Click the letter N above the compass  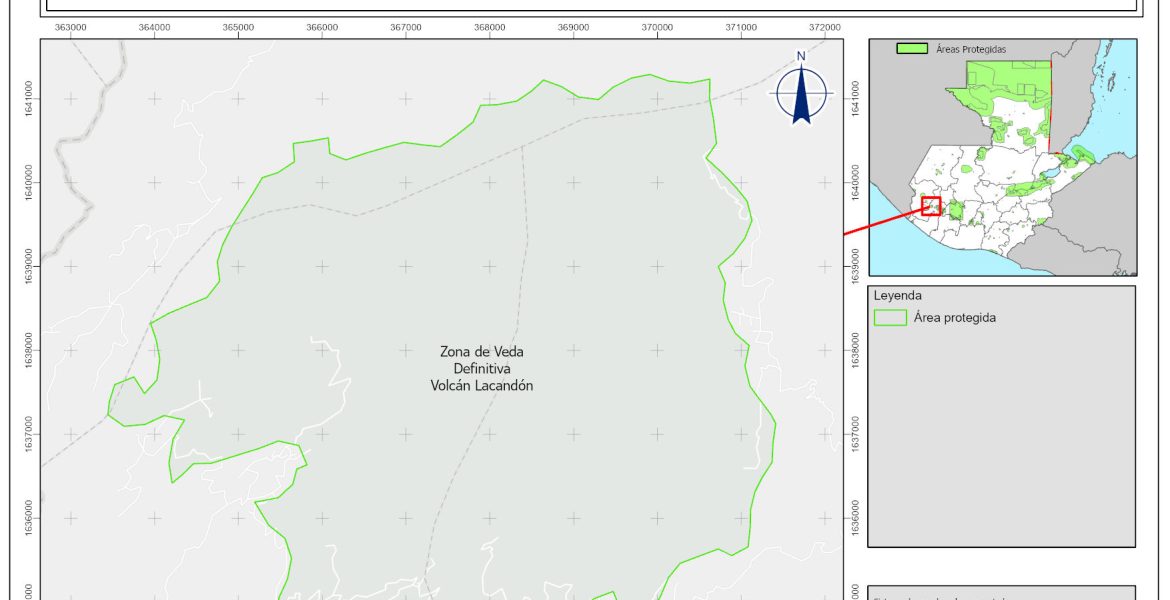point(801,56)
